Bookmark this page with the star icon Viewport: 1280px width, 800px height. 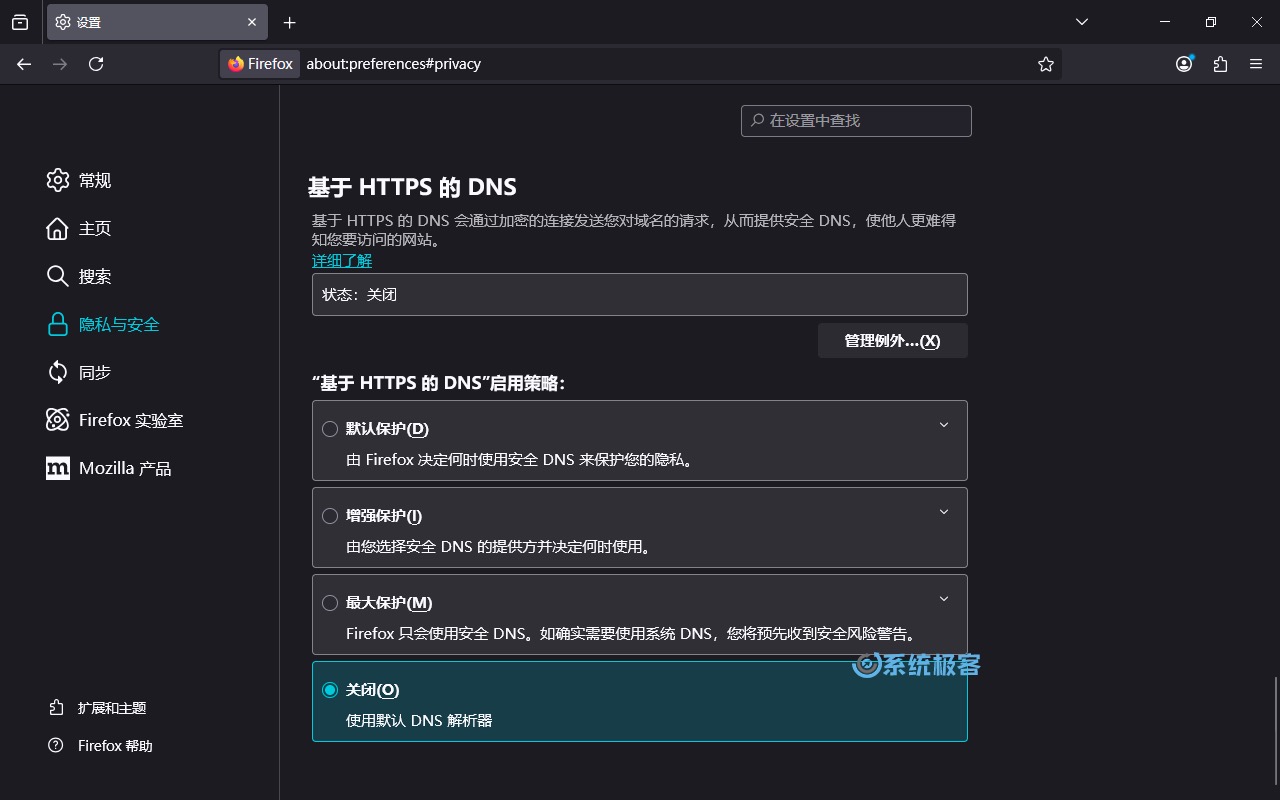[1046, 64]
